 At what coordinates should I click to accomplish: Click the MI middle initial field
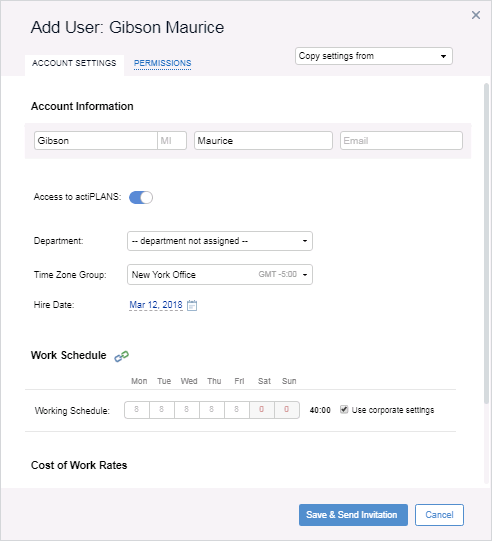tap(172, 140)
